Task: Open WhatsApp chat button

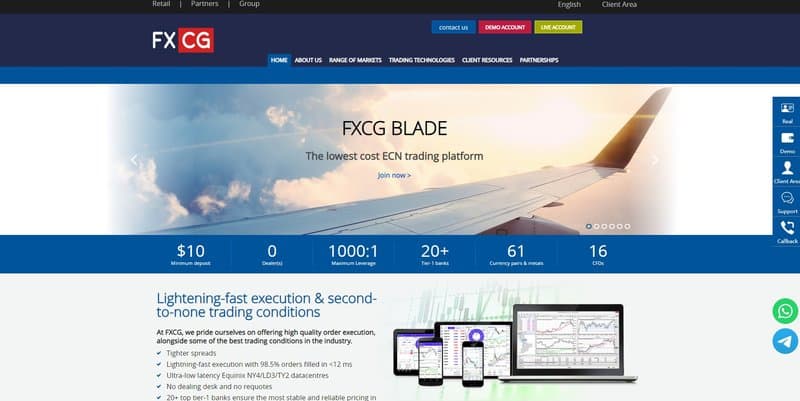Action: (785, 311)
